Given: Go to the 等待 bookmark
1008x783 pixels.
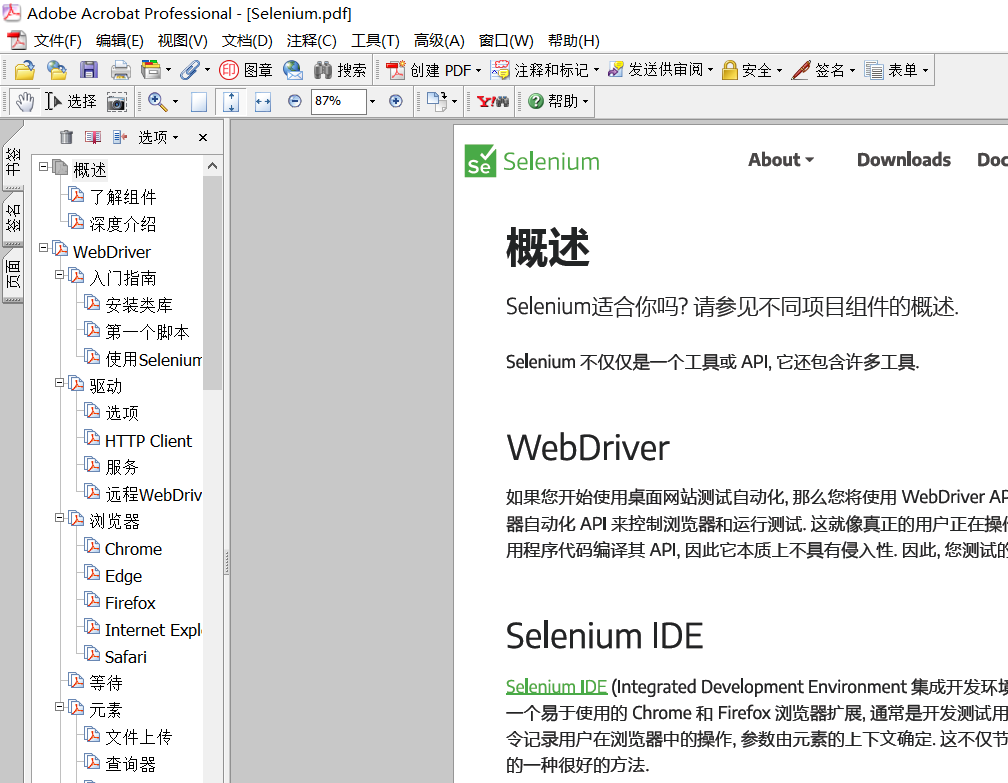Looking at the screenshot, I should (105, 683).
